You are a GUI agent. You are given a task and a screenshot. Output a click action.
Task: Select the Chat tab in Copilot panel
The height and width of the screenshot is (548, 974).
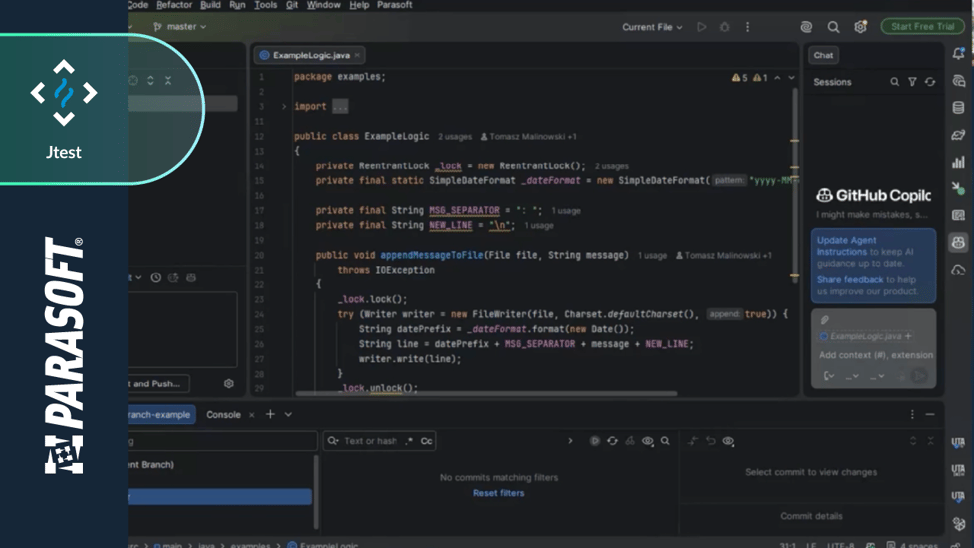pyautogui.click(x=823, y=55)
